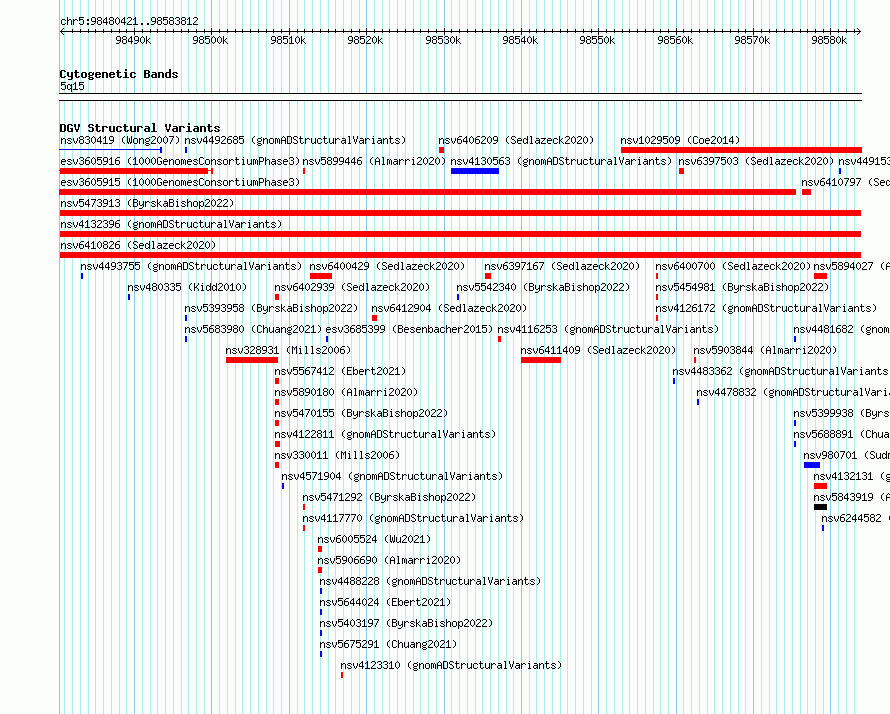890x714 pixels.
Task: Select nsv5683980 (Chuang2021) label
Action: pos(253,329)
